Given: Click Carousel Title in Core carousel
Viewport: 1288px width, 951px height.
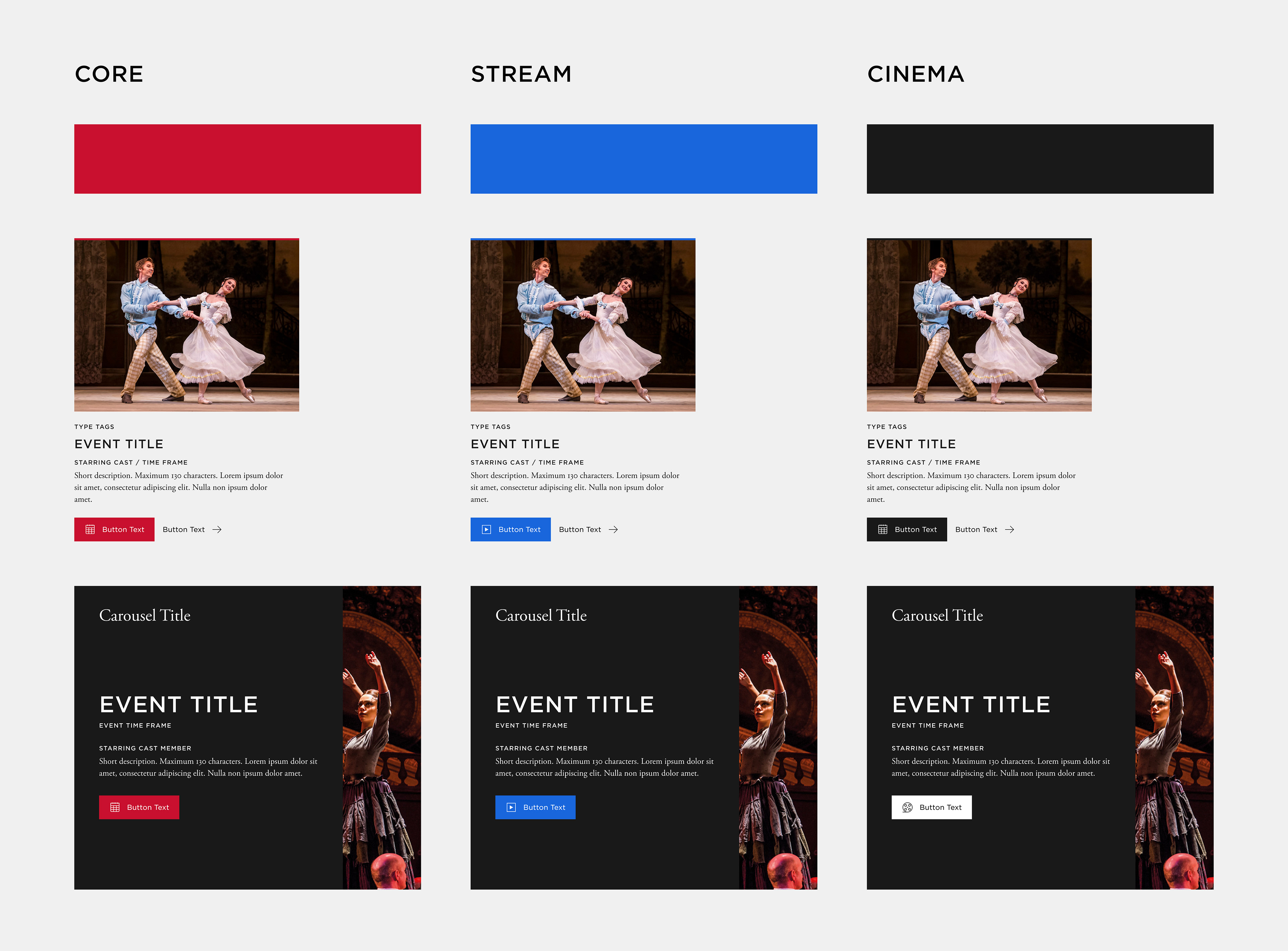Looking at the screenshot, I should tap(145, 615).
